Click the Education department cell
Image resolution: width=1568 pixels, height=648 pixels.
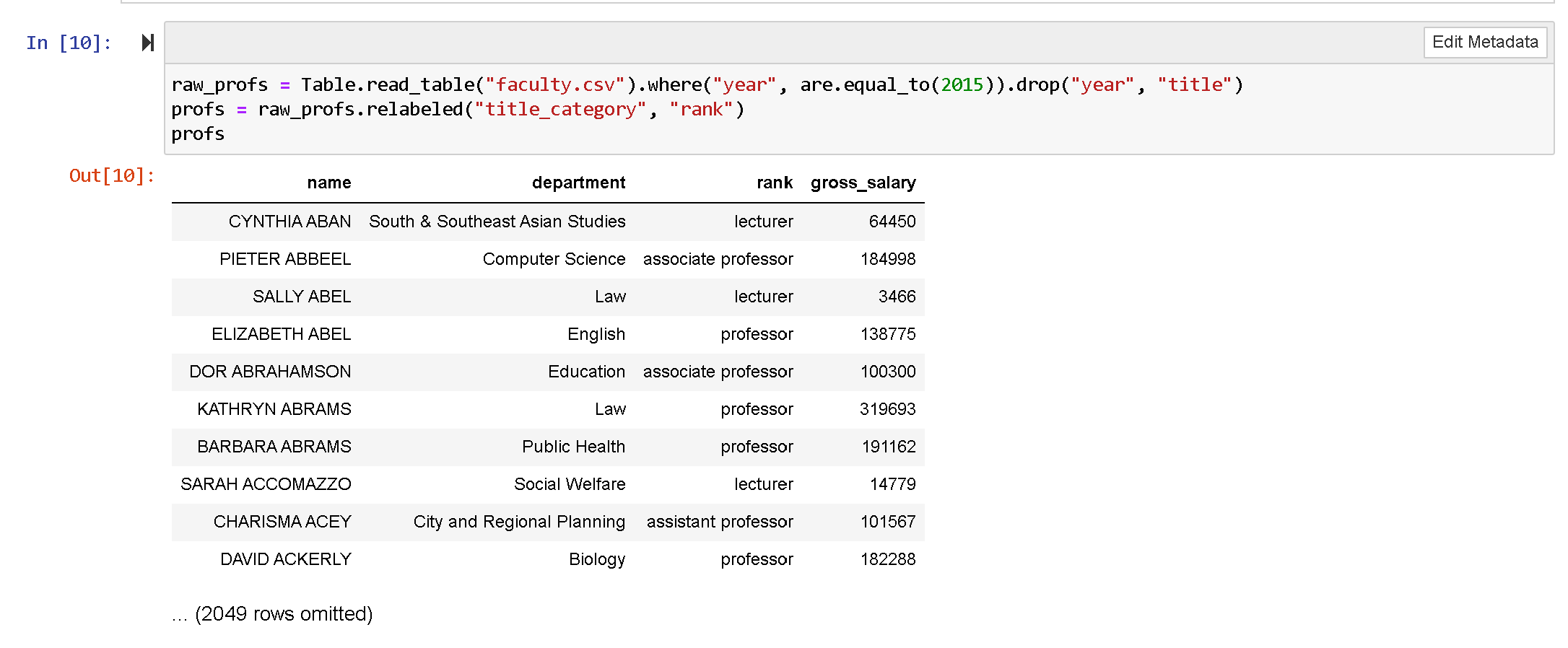586,372
